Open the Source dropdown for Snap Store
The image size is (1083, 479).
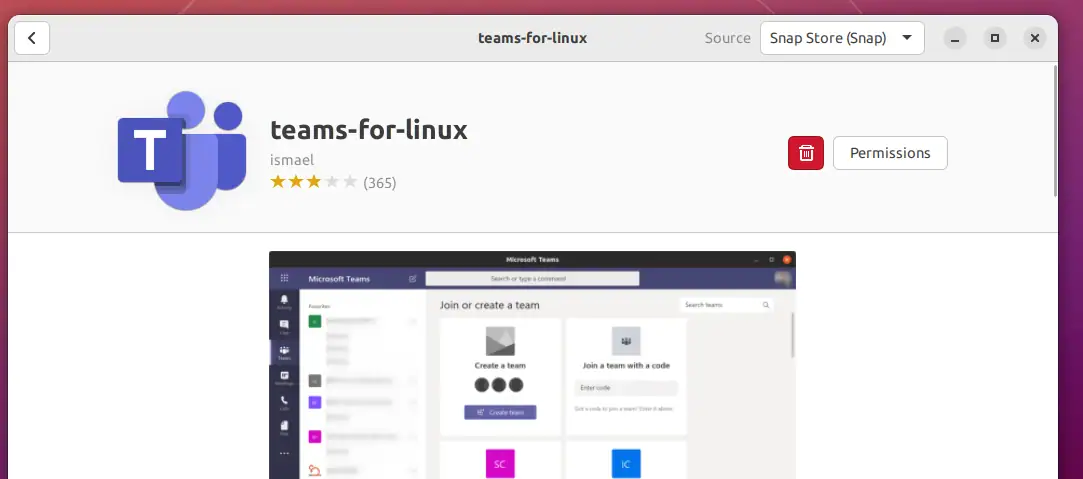[841, 38]
